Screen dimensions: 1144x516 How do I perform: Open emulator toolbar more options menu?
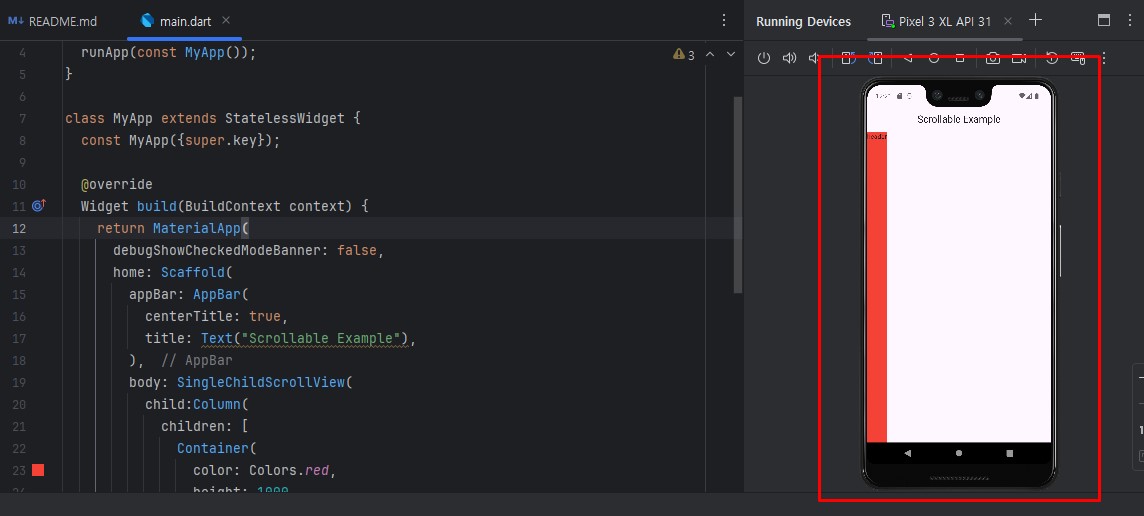1104,58
